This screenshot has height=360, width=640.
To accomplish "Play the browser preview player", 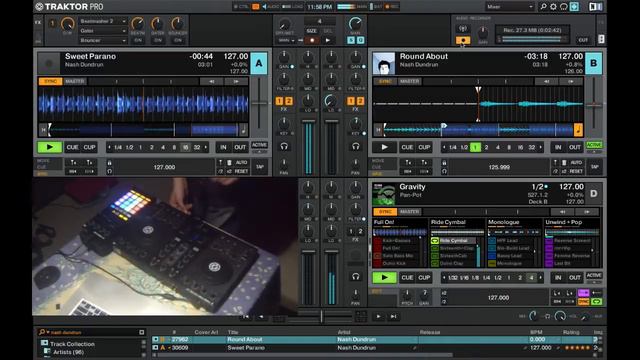I will (378, 316).
